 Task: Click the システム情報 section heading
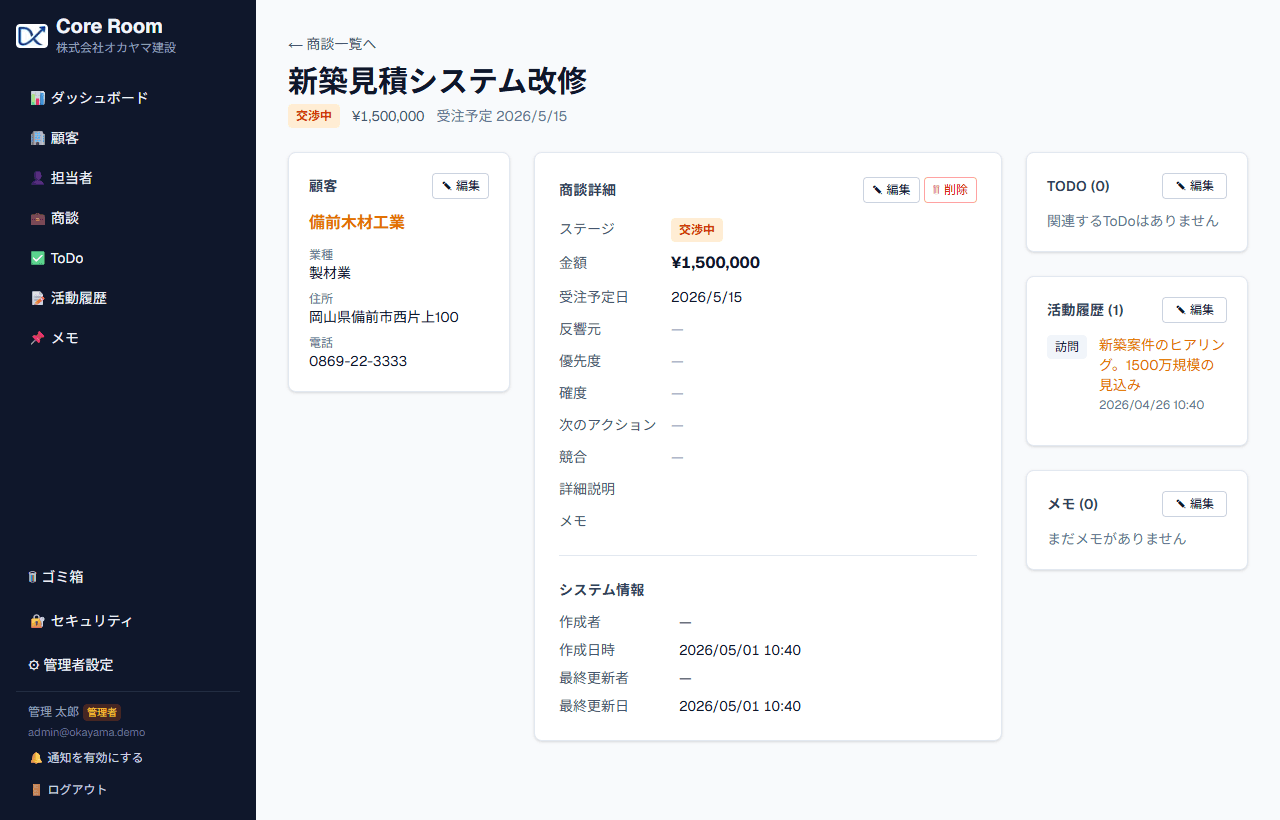[x=602, y=590]
